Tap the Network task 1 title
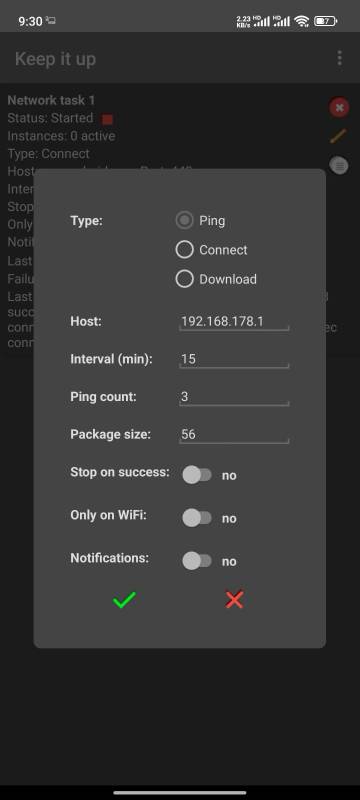This screenshot has width=360, height=800. 51,100
